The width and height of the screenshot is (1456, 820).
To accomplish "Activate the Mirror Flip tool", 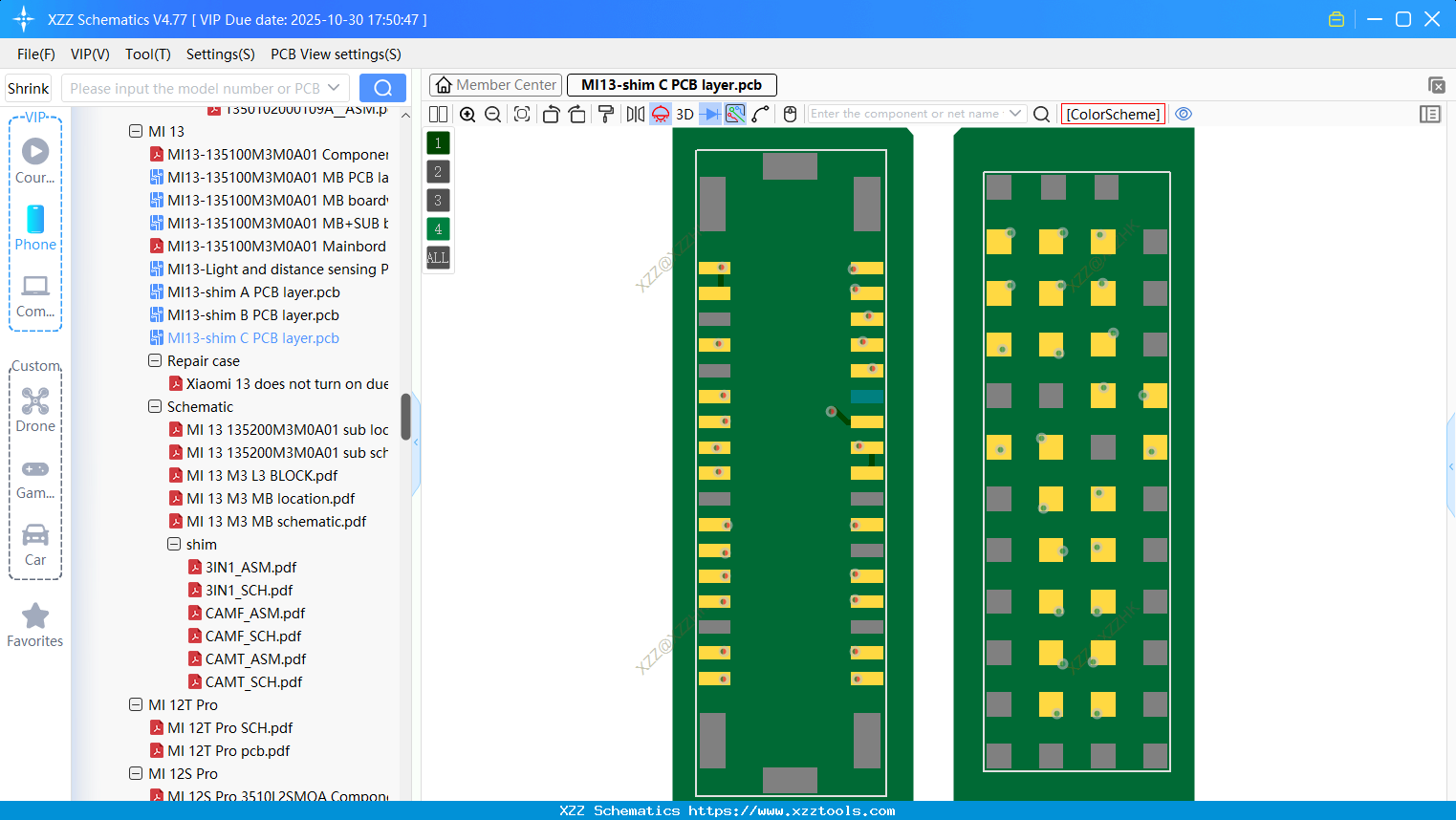I will 634,114.
